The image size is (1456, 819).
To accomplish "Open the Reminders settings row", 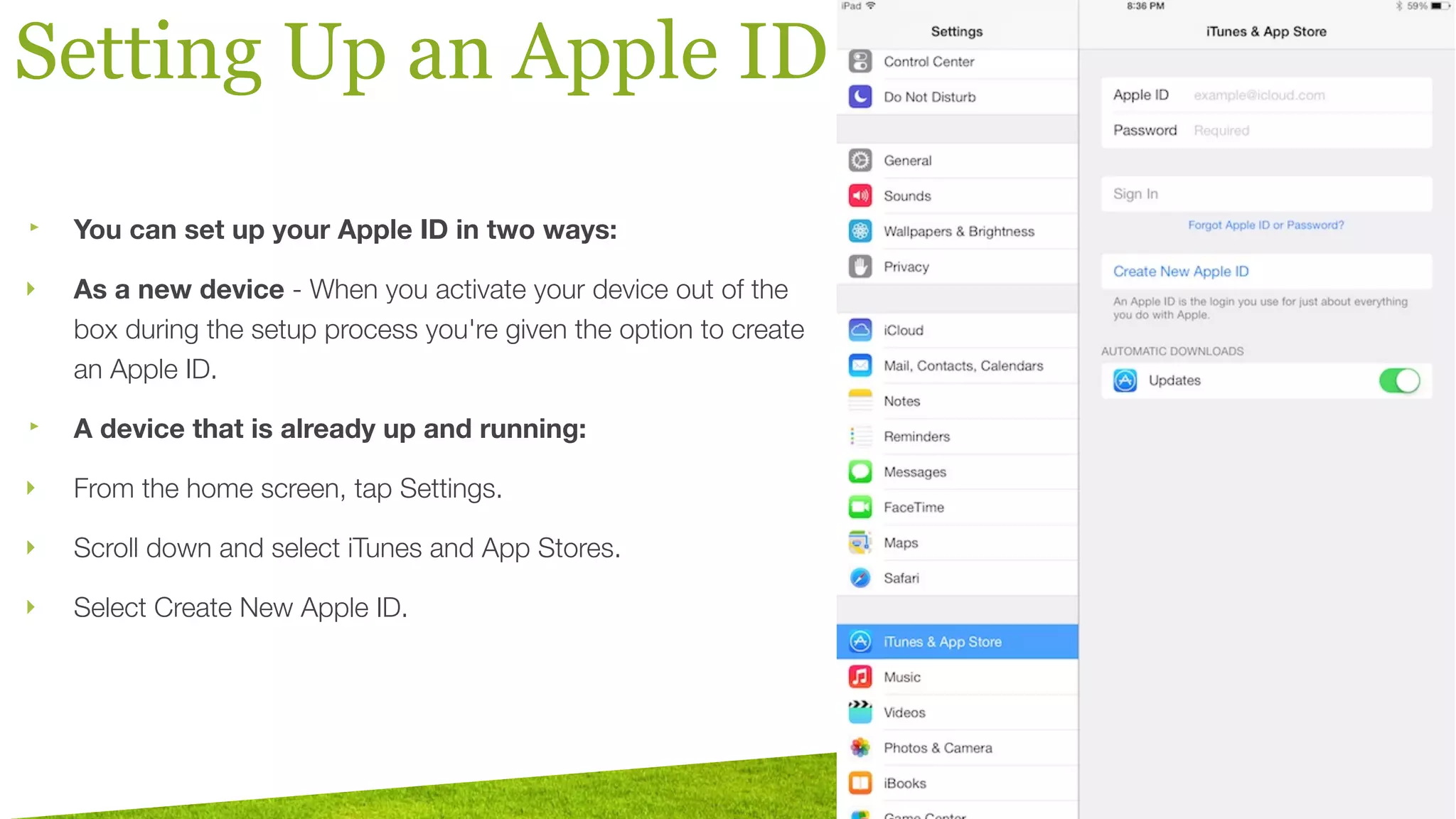I will click(x=958, y=437).
